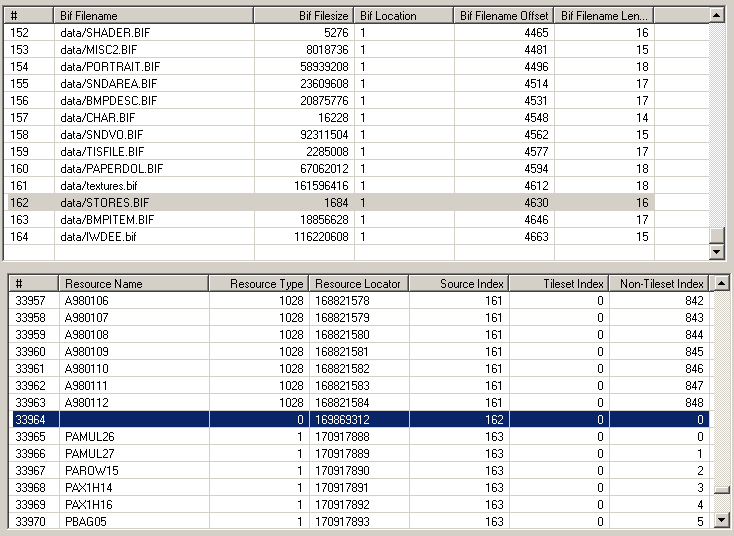The width and height of the screenshot is (734, 536).
Task: Select resource A980108
Action: click(x=360, y=335)
